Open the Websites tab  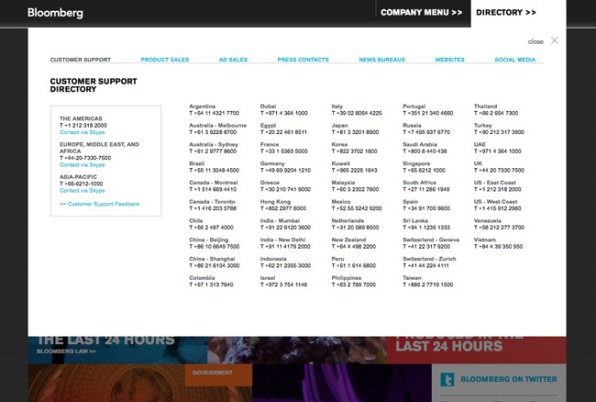click(450, 60)
